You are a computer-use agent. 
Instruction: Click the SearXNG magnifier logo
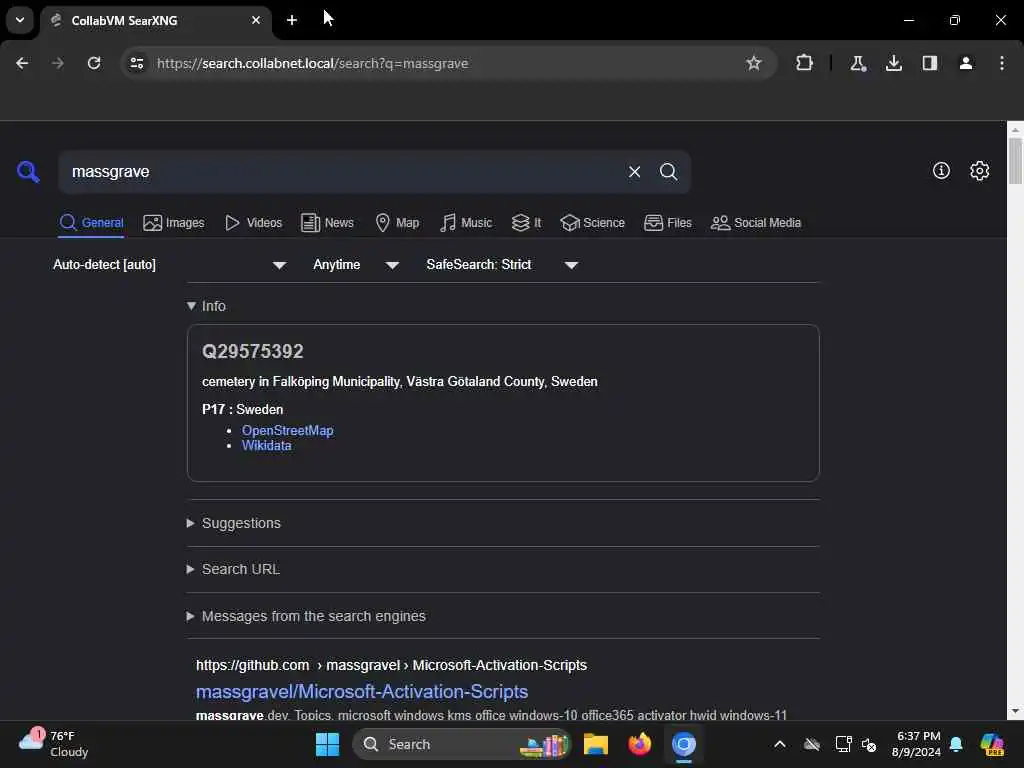click(28, 172)
